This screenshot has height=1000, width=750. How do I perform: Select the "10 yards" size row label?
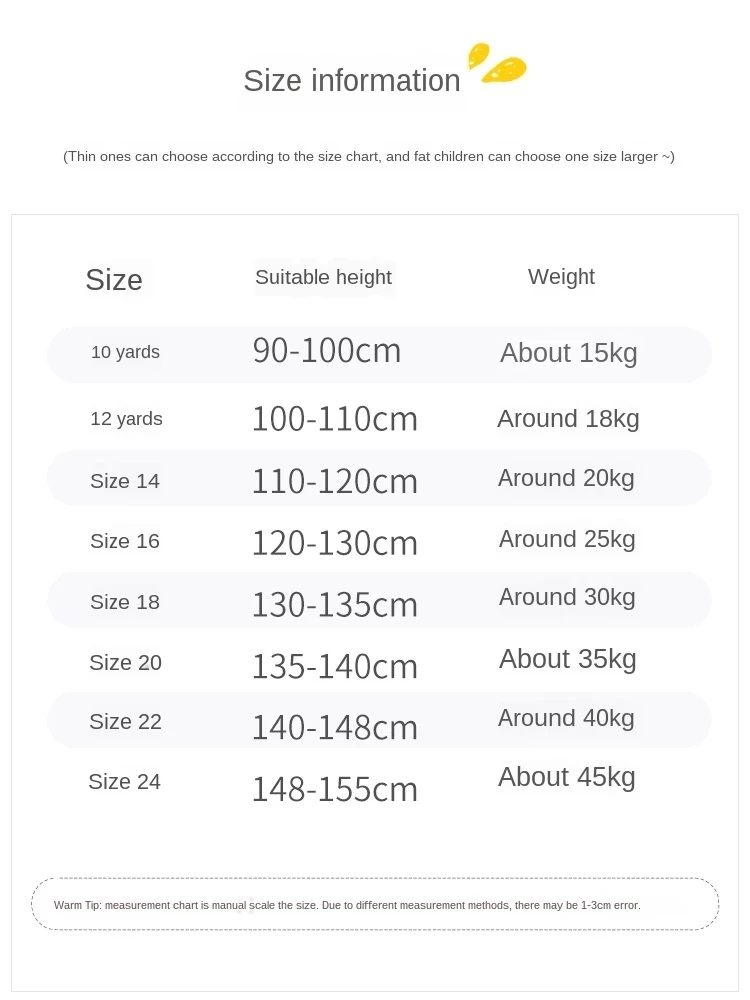click(125, 352)
